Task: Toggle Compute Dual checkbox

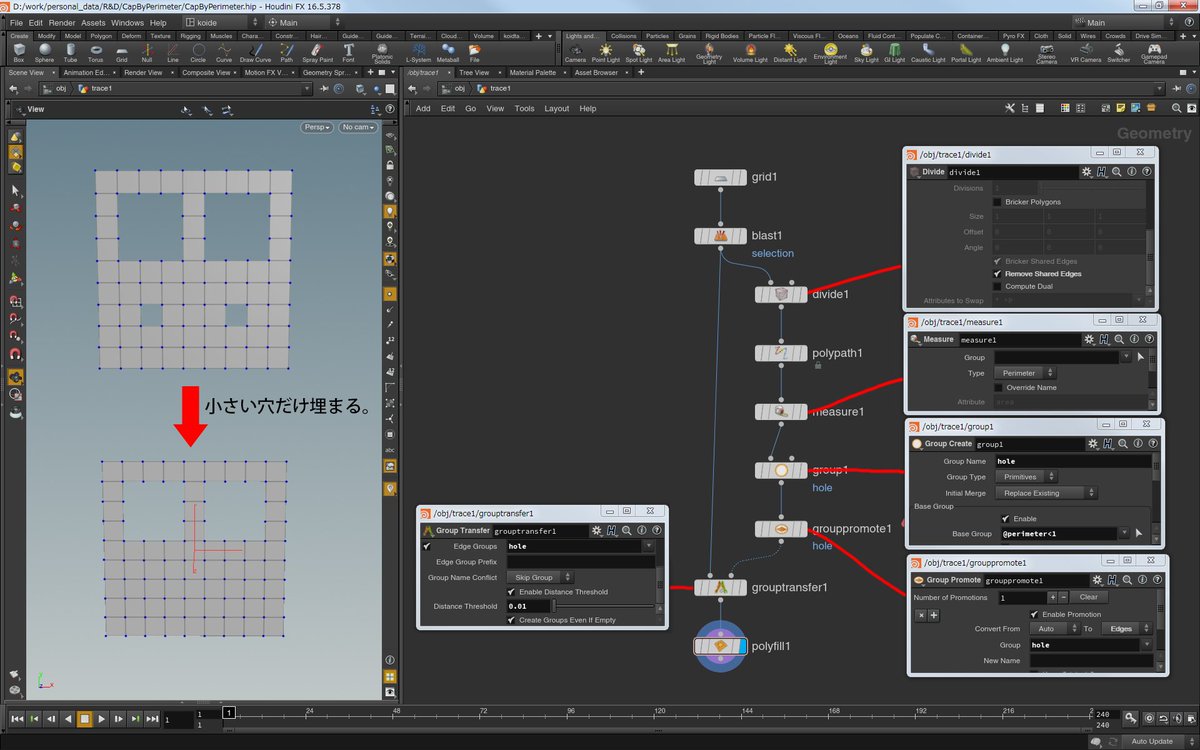Action: point(997,286)
